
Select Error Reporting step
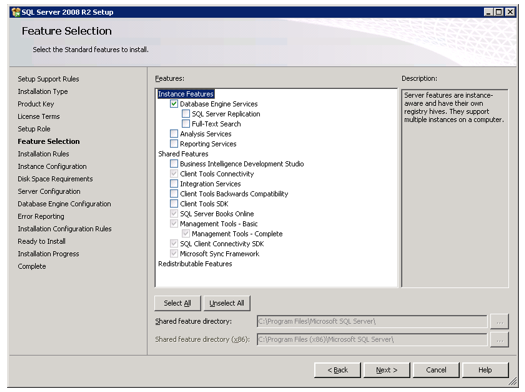[41, 217]
